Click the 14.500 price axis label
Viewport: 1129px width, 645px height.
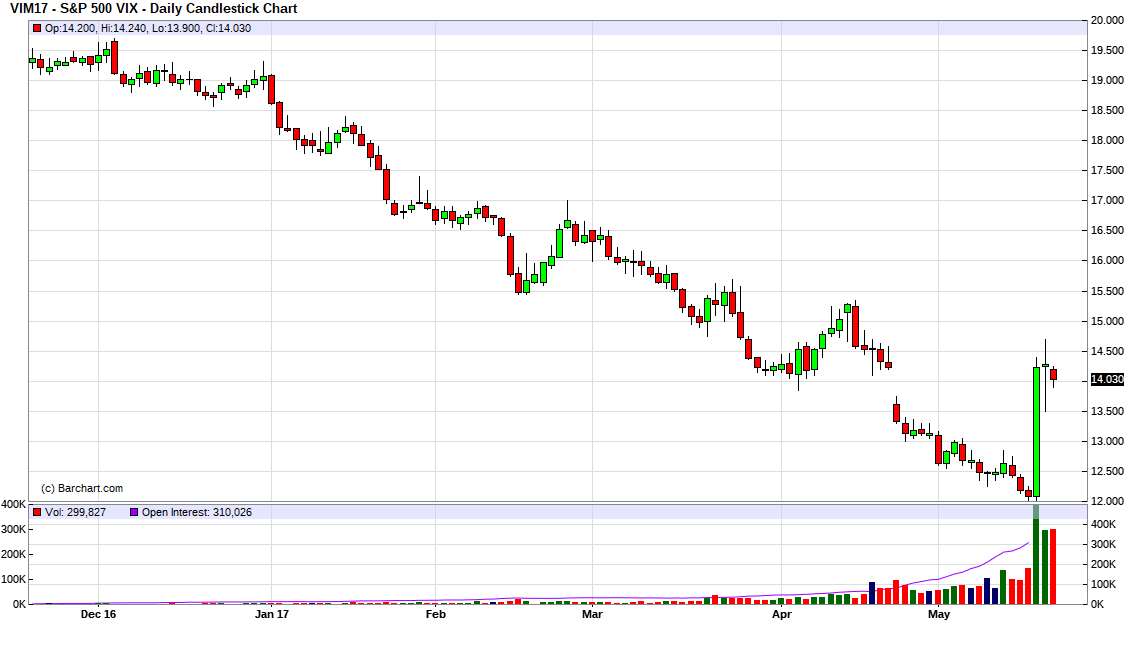(x=1107, y=351)
